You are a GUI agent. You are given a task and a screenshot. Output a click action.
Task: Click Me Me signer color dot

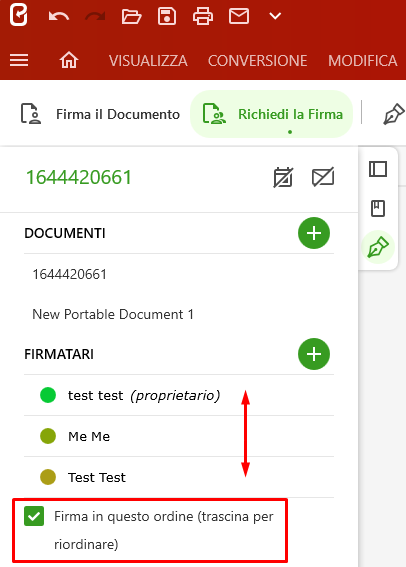[48, 436]
